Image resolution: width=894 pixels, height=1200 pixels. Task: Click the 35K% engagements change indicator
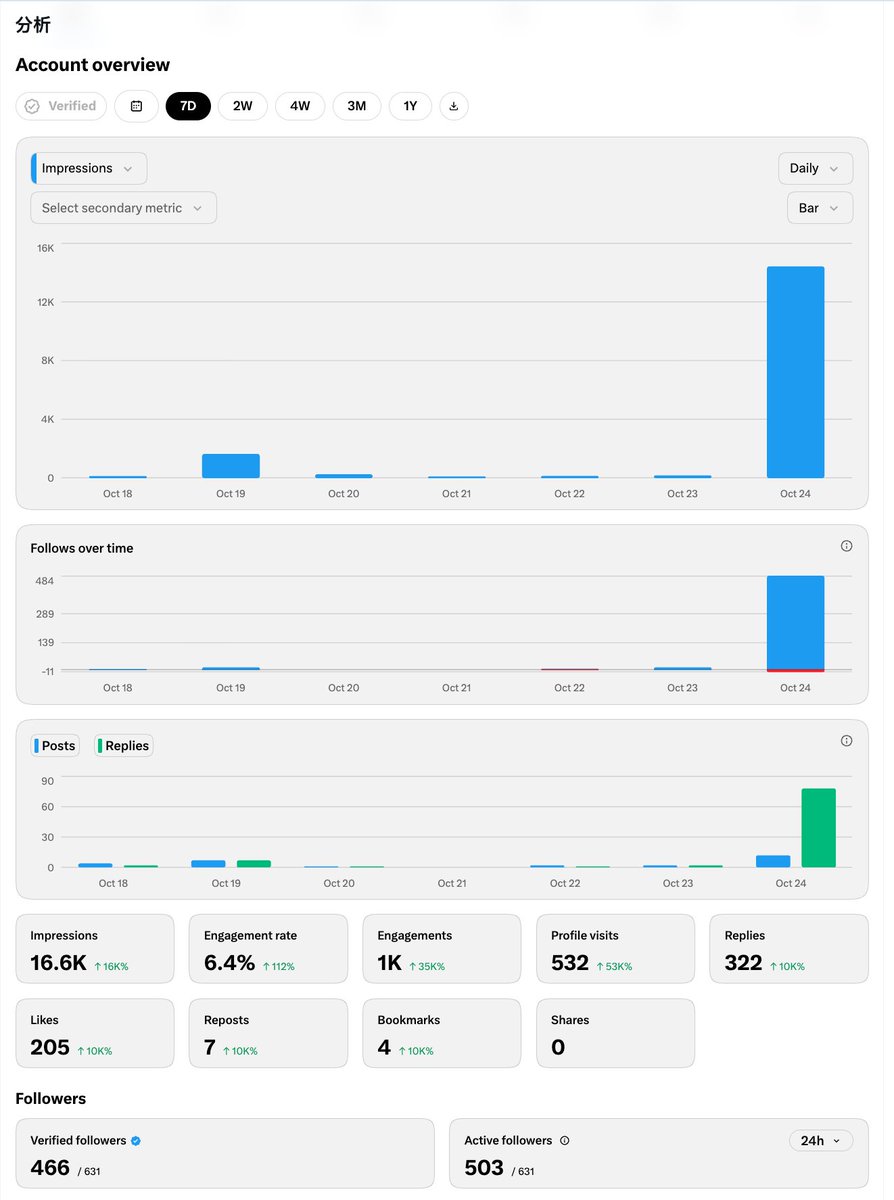(x=427, y=967)
